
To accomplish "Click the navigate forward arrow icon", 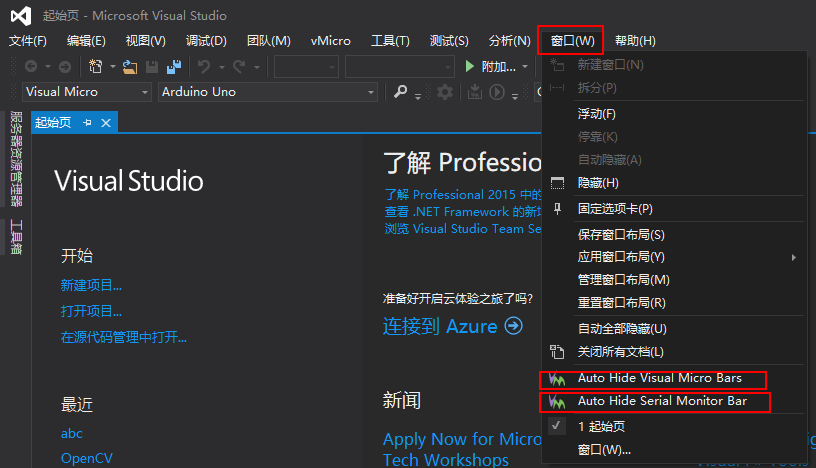I will click(x=65, y=66).
